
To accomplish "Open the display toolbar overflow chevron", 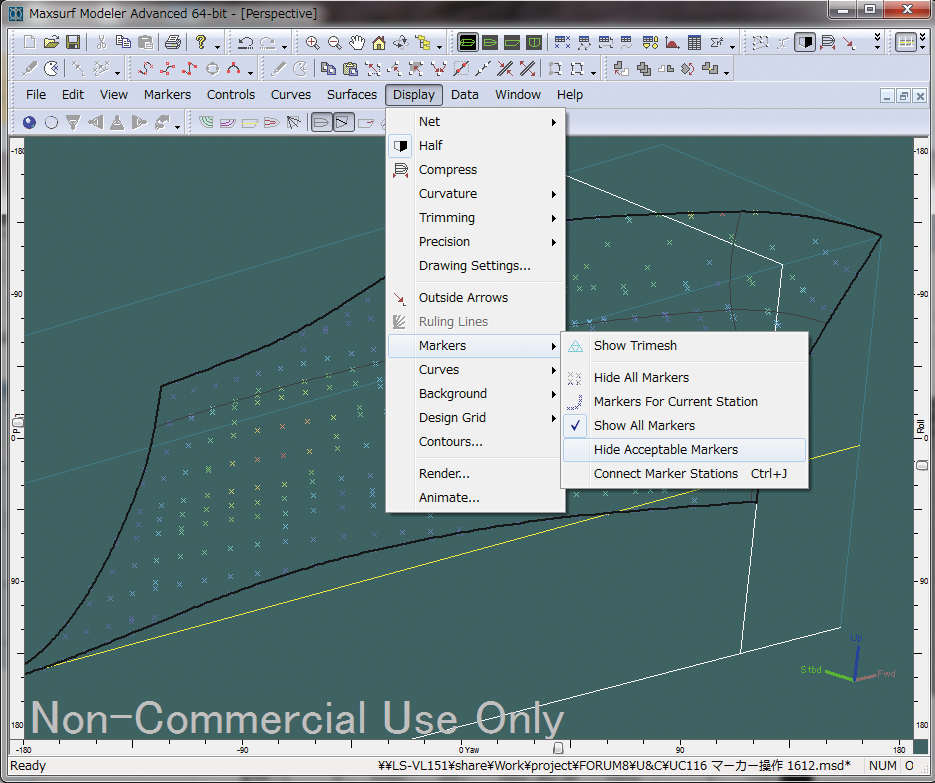I will (x=877, y=42).
